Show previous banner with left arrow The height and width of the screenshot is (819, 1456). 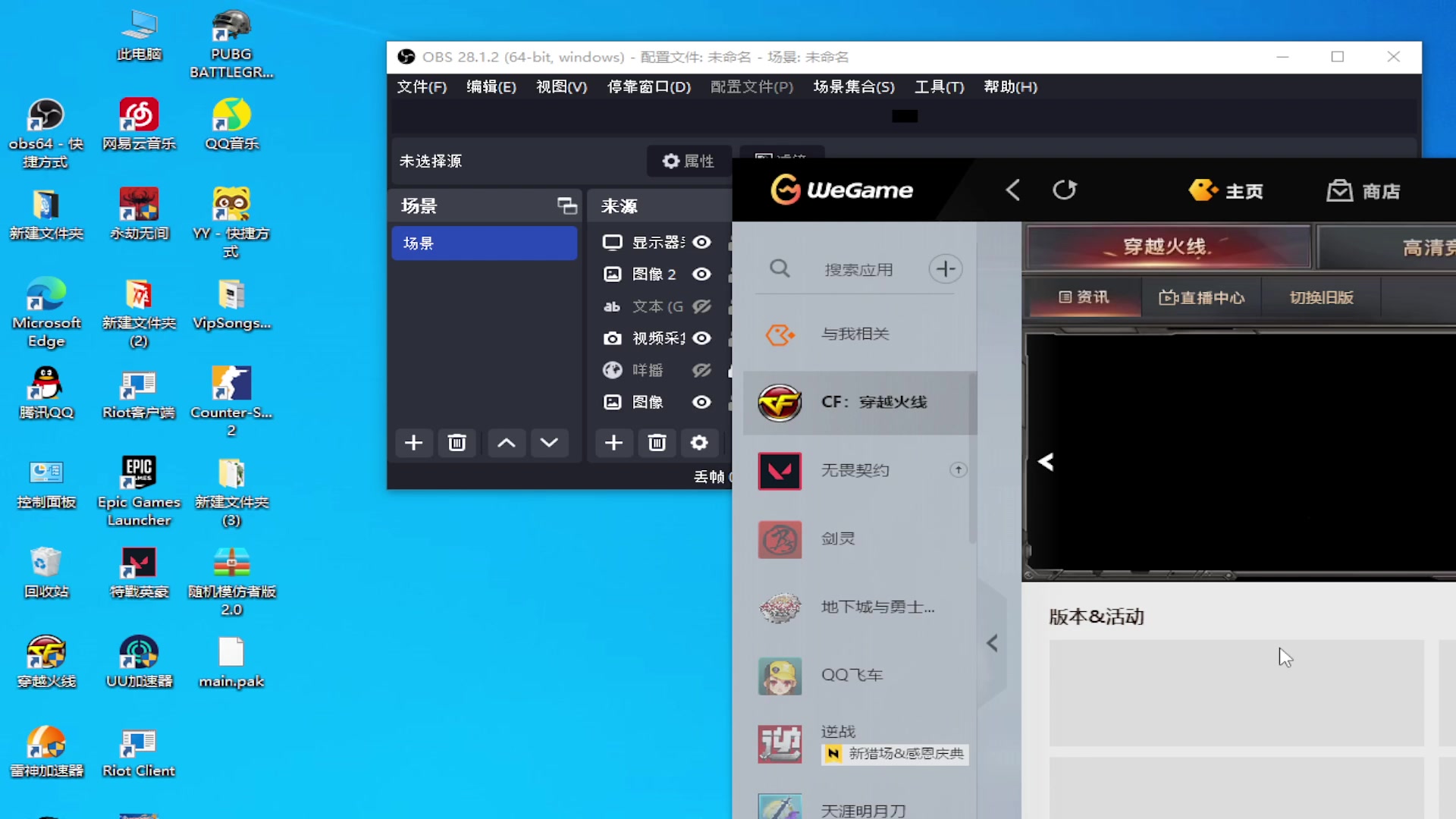pyautogui.click(x=1046, y=462)
